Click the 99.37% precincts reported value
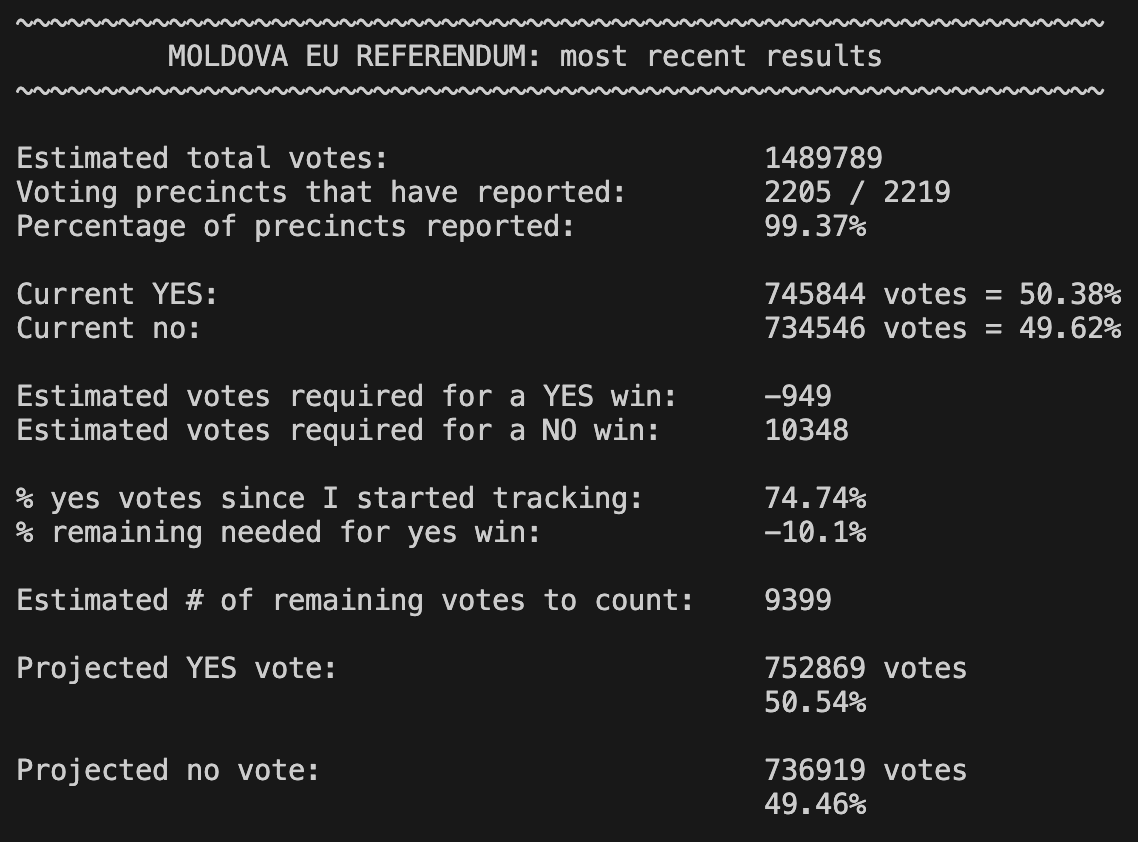Screen dimensions: 1138x842 [x=815, y=226]
